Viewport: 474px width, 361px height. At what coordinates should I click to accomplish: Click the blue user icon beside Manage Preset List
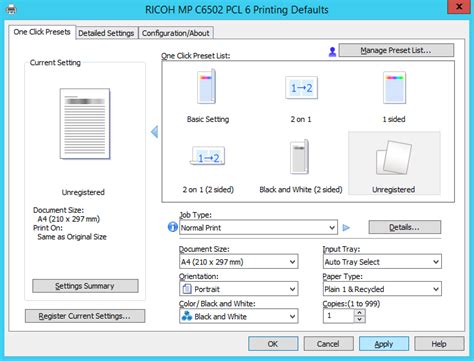coord(332,51)
